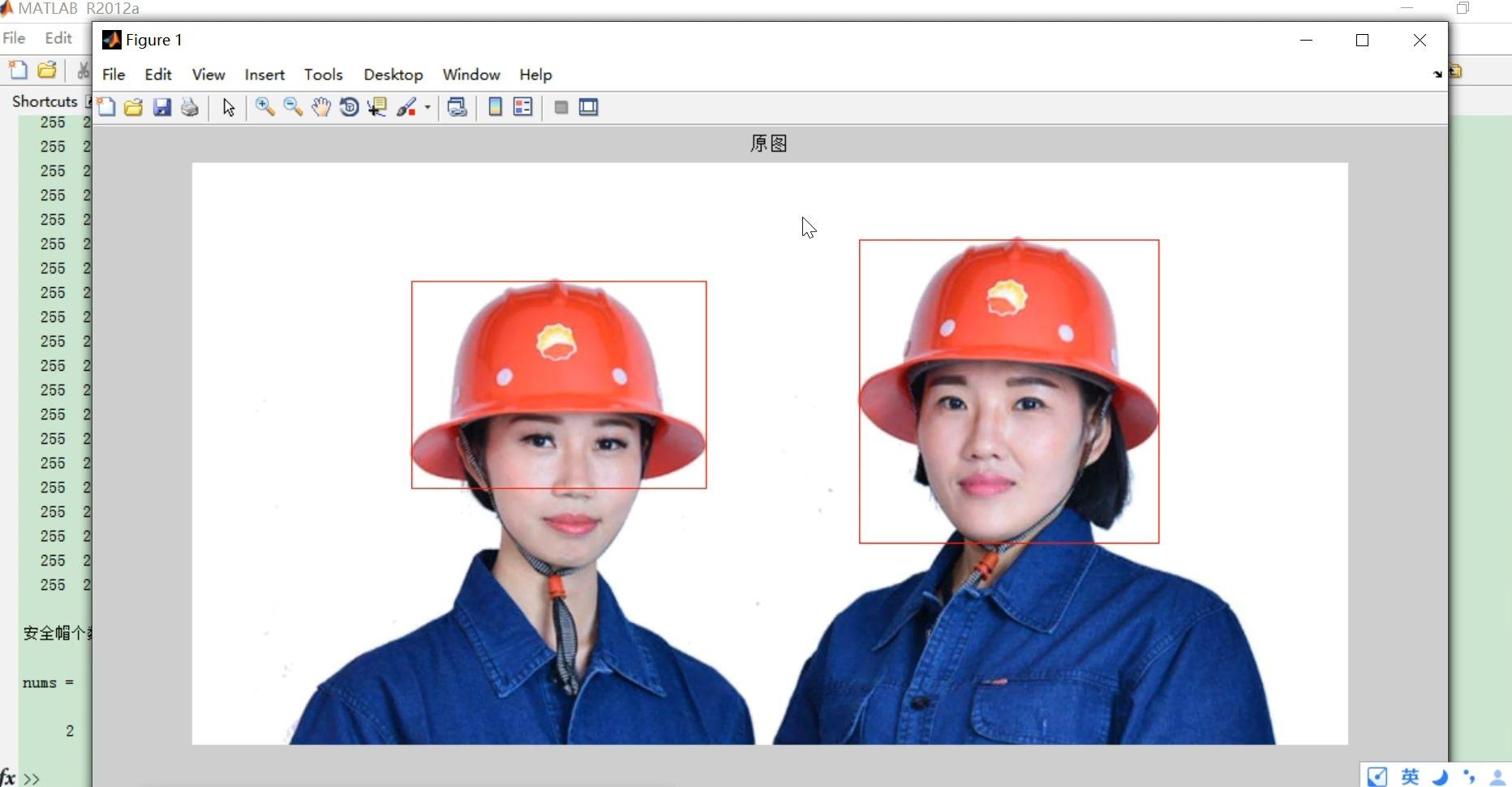Open the Window menu

coord(471,75)
